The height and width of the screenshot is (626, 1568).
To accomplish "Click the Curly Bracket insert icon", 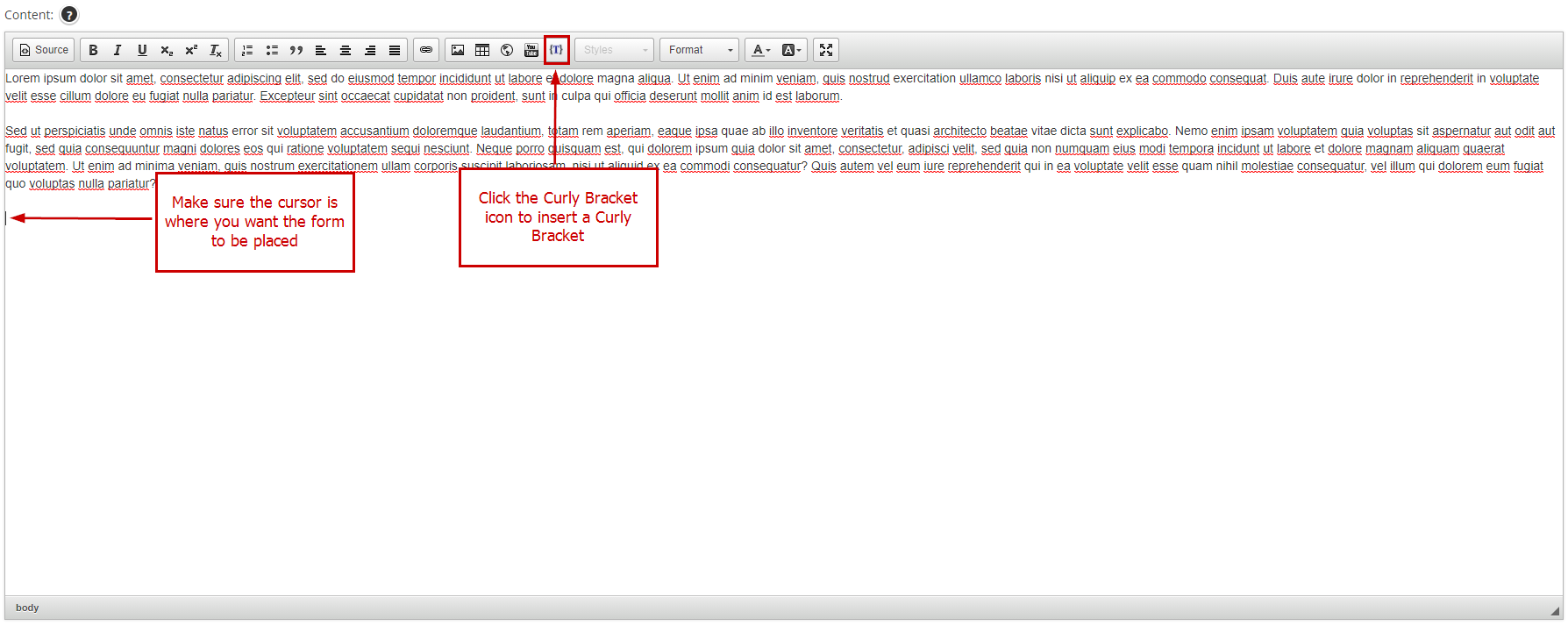I will click(x=557, y=50).
